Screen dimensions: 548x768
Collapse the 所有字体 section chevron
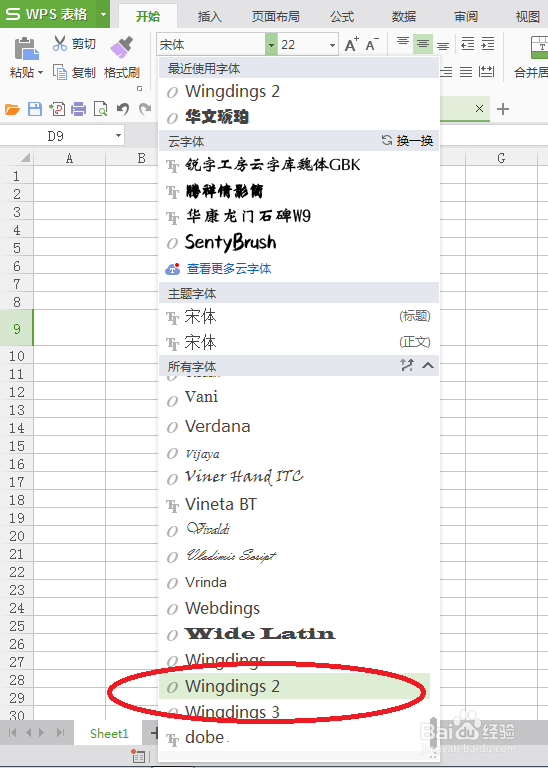(x=428, y=365)
